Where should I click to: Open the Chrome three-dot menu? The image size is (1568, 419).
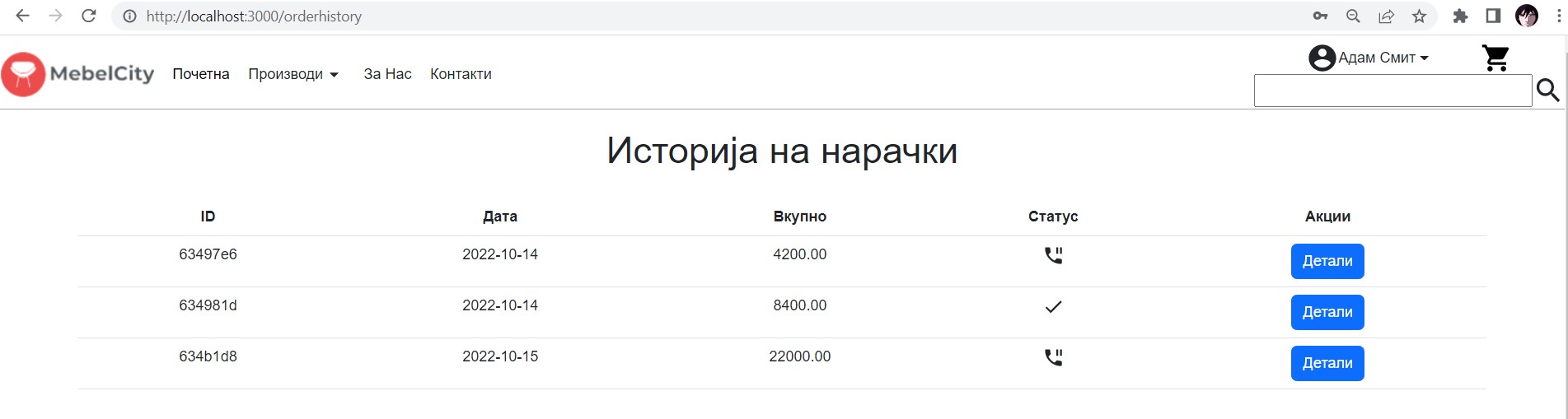pos(1559,16)
